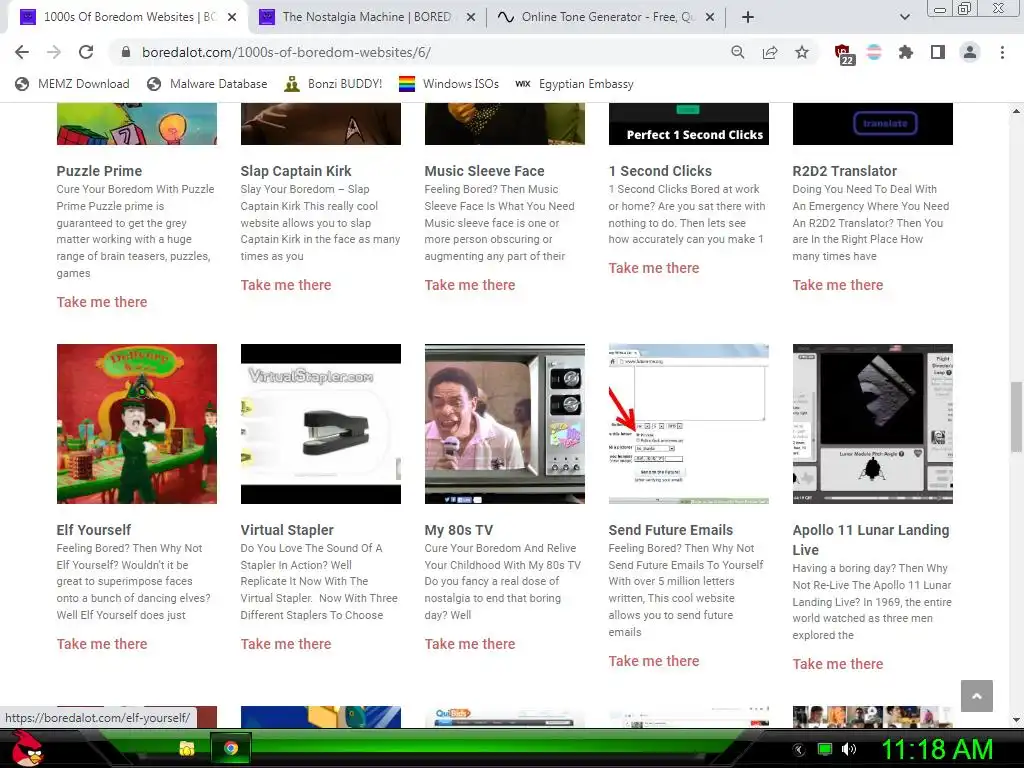
Task: Share this page via the share icon
Action: tap(770, 52)
